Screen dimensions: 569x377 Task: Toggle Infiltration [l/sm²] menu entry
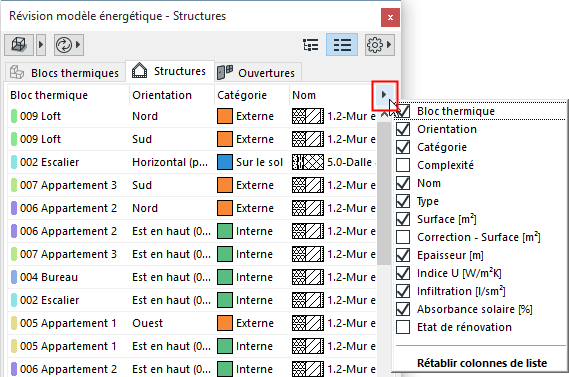pos(480,291)
